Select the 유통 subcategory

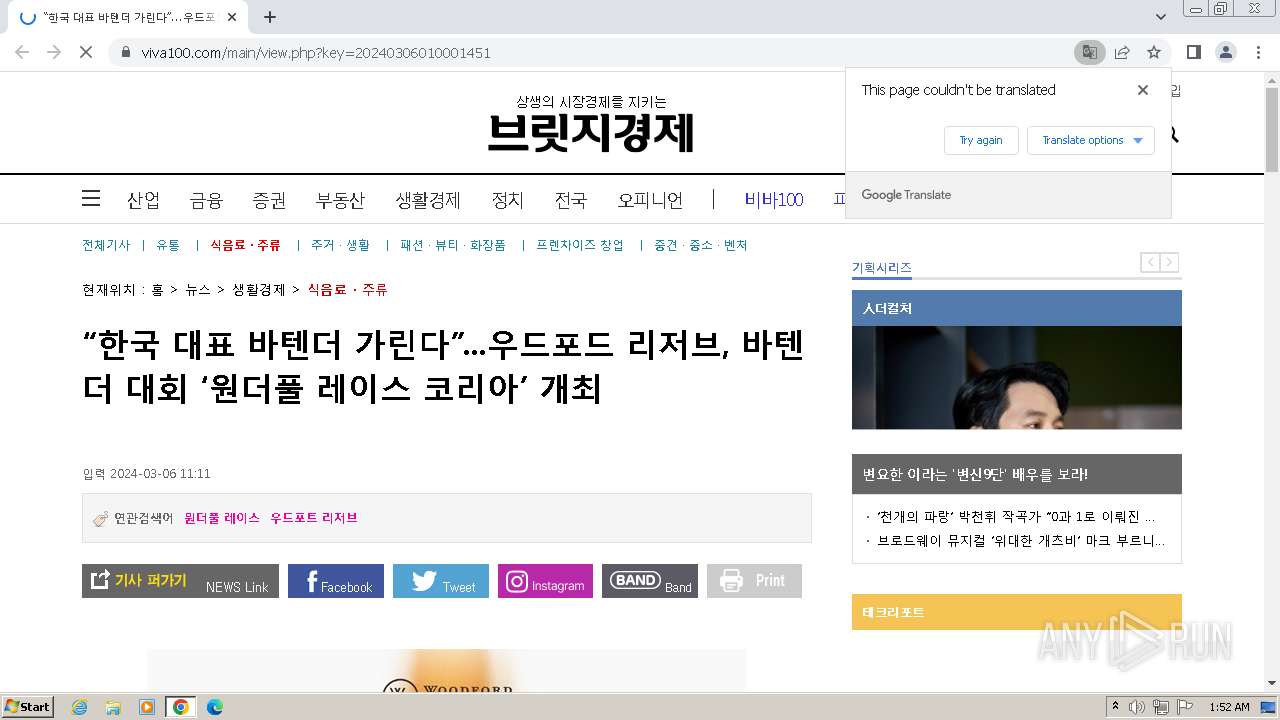coord(168,245)
